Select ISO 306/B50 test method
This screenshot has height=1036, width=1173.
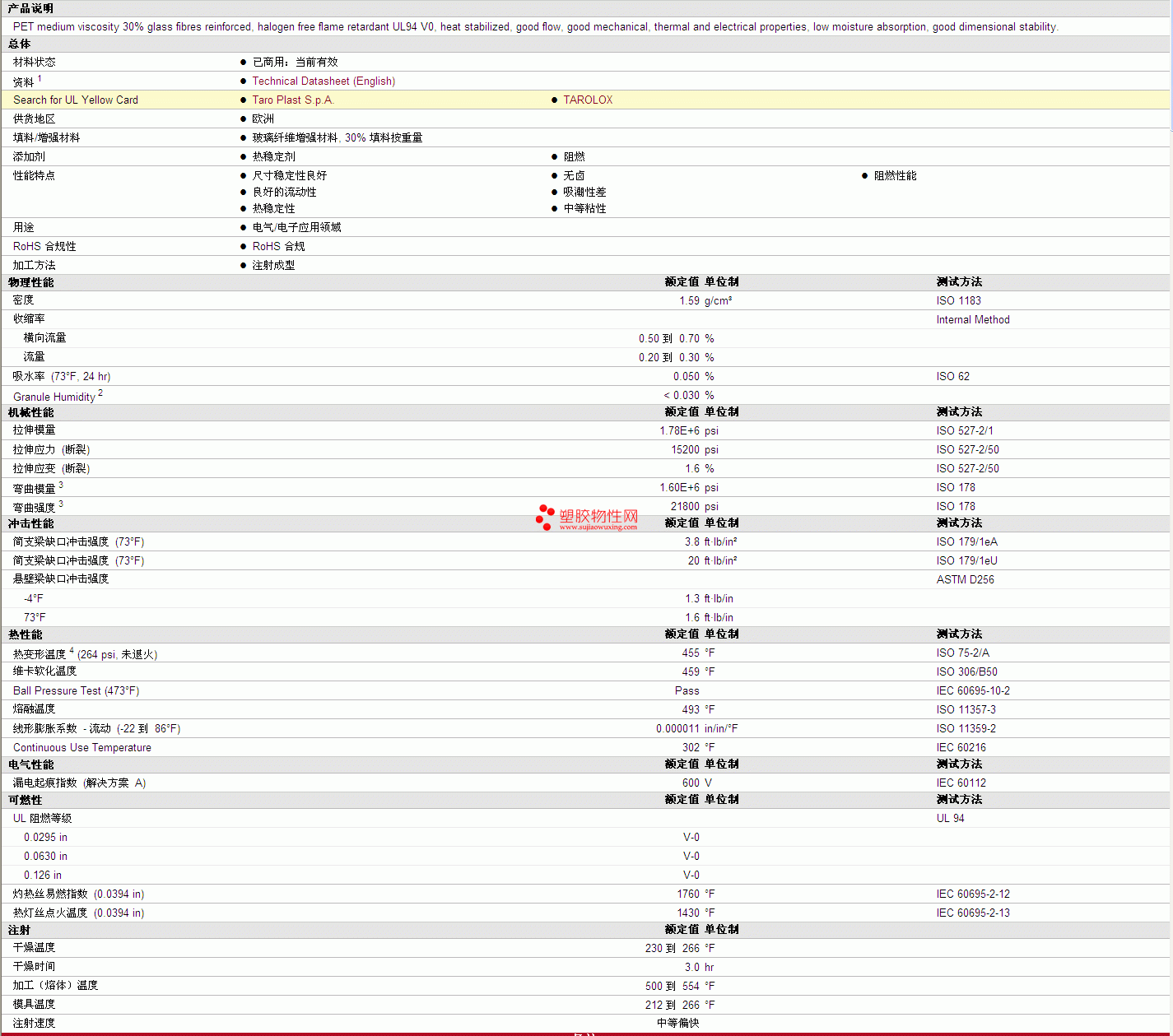point(966,671)
